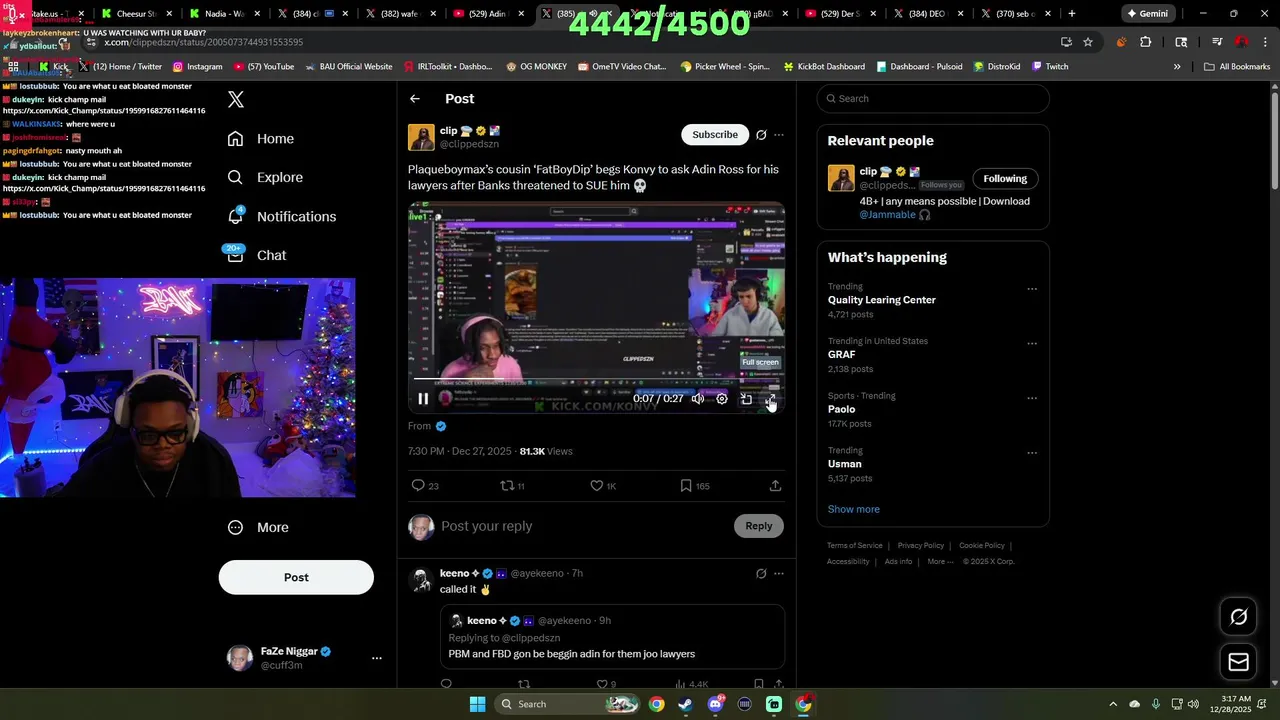Open more options for the Usman trend

pyautogui.click(x=1032, y=452)
